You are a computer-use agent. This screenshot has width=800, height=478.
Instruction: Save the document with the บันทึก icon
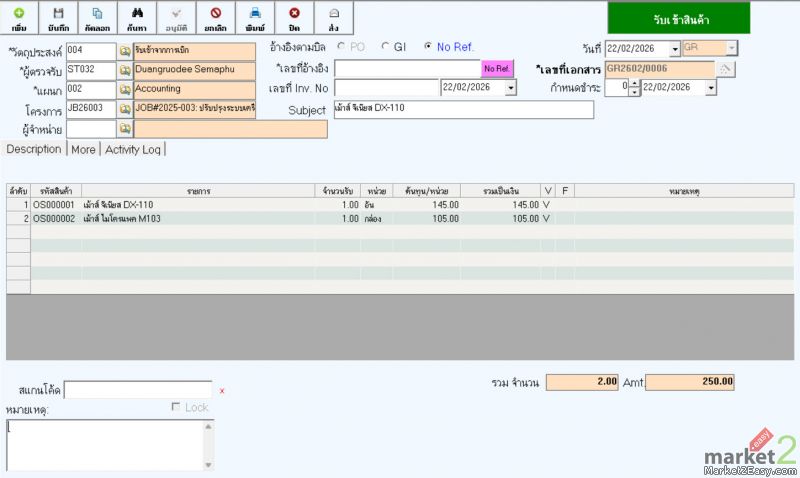[x=58, y=16]
